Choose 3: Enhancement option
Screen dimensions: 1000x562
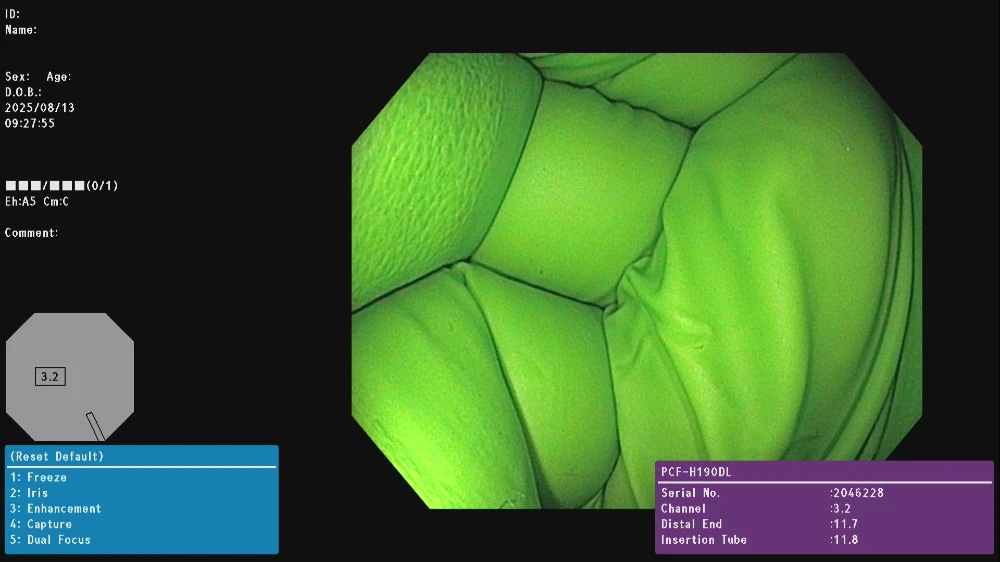55,509
